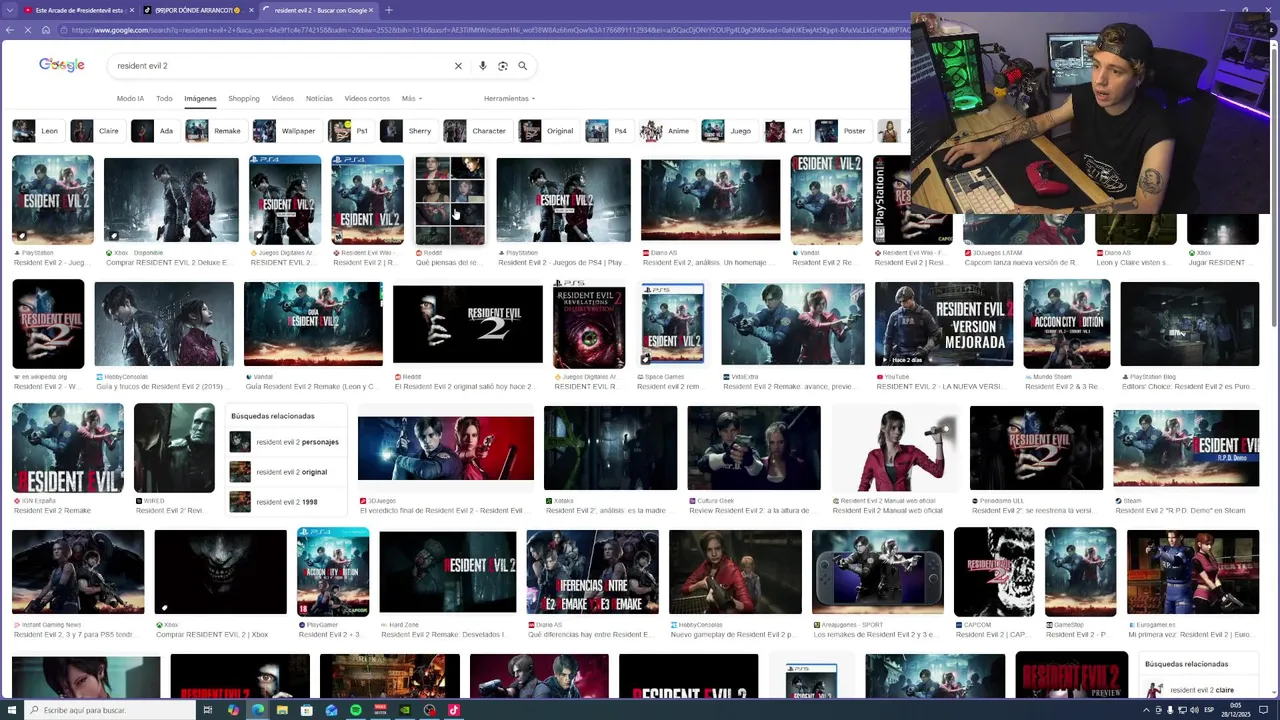Open the Windows Start menu
Viewport: 1280px width, 720px height.
click(x=10, y=710)
